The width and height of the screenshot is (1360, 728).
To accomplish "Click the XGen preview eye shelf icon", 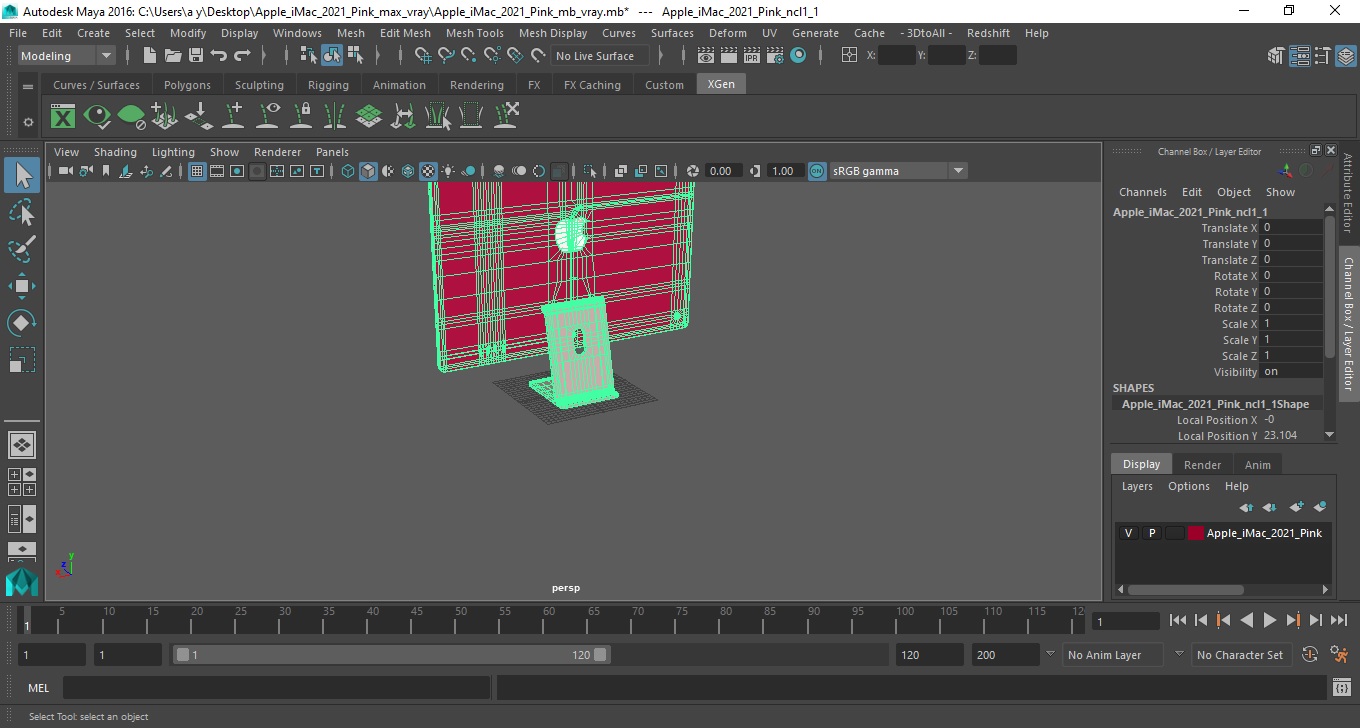I will (97, 117).
